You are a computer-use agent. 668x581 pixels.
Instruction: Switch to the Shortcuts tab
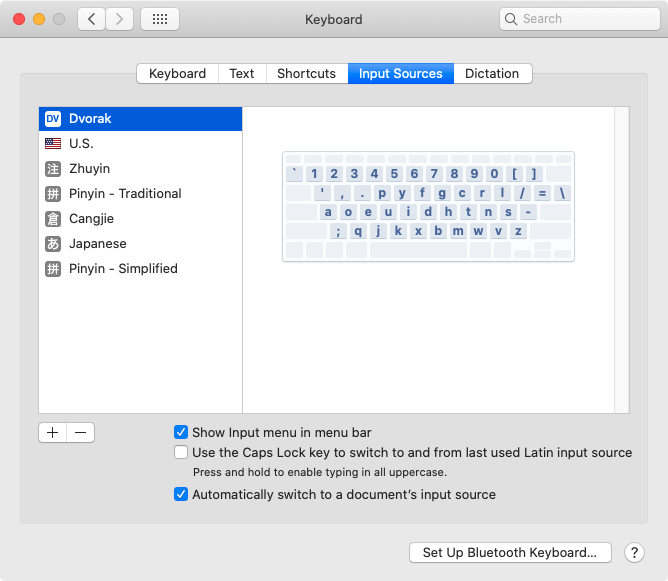coord(306,73)
